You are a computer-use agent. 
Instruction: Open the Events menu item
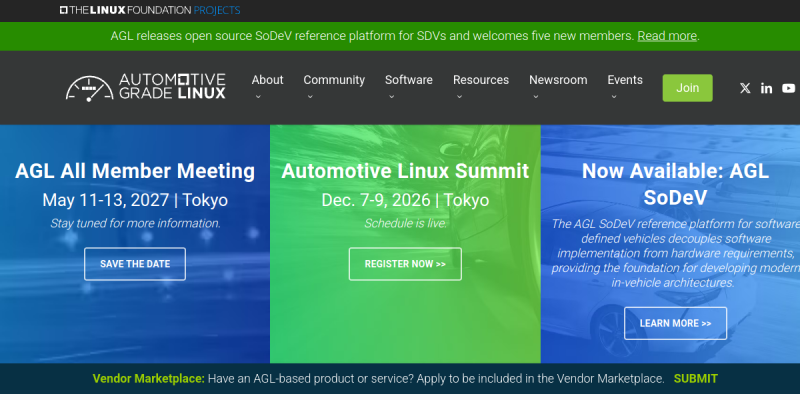625,80
